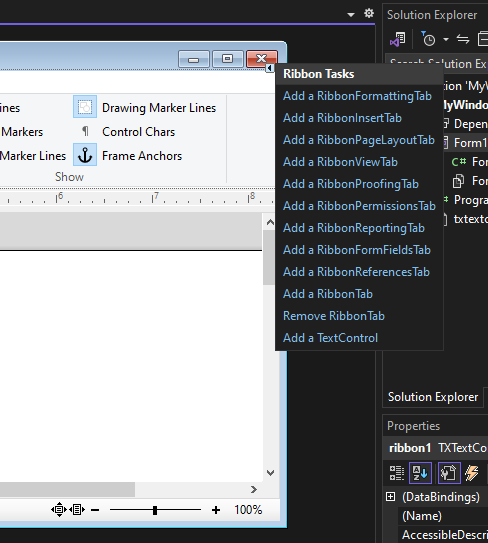Click the Frame Anchors label

(x=142, y=156)
